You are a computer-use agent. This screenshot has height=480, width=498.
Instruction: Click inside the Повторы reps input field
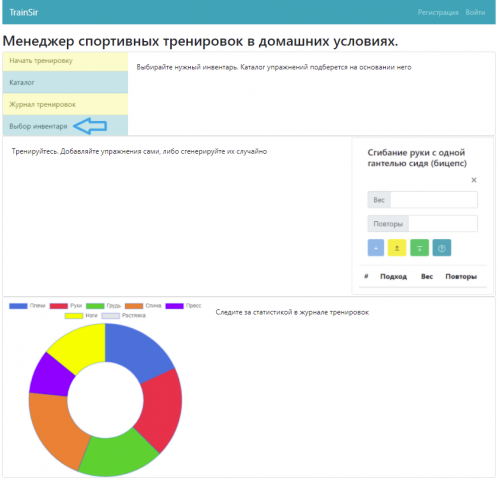pos(443,224)
